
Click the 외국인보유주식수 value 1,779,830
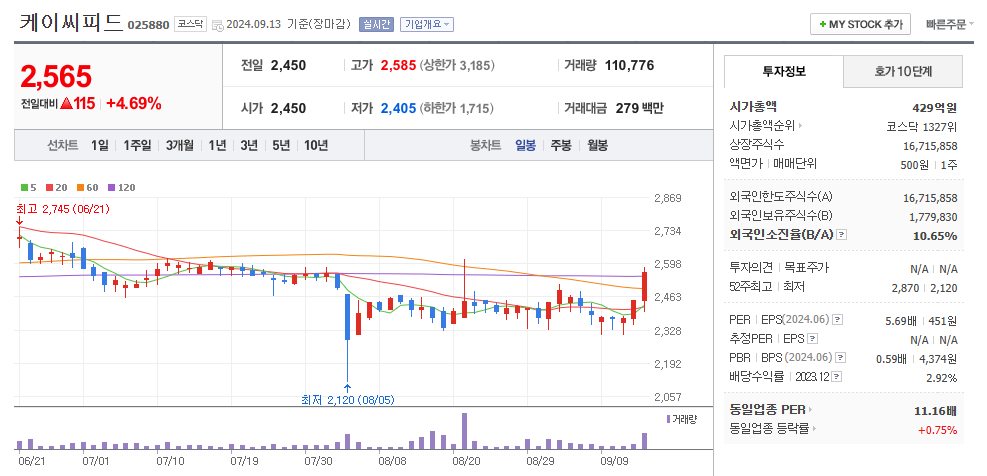tap(933, 217)
